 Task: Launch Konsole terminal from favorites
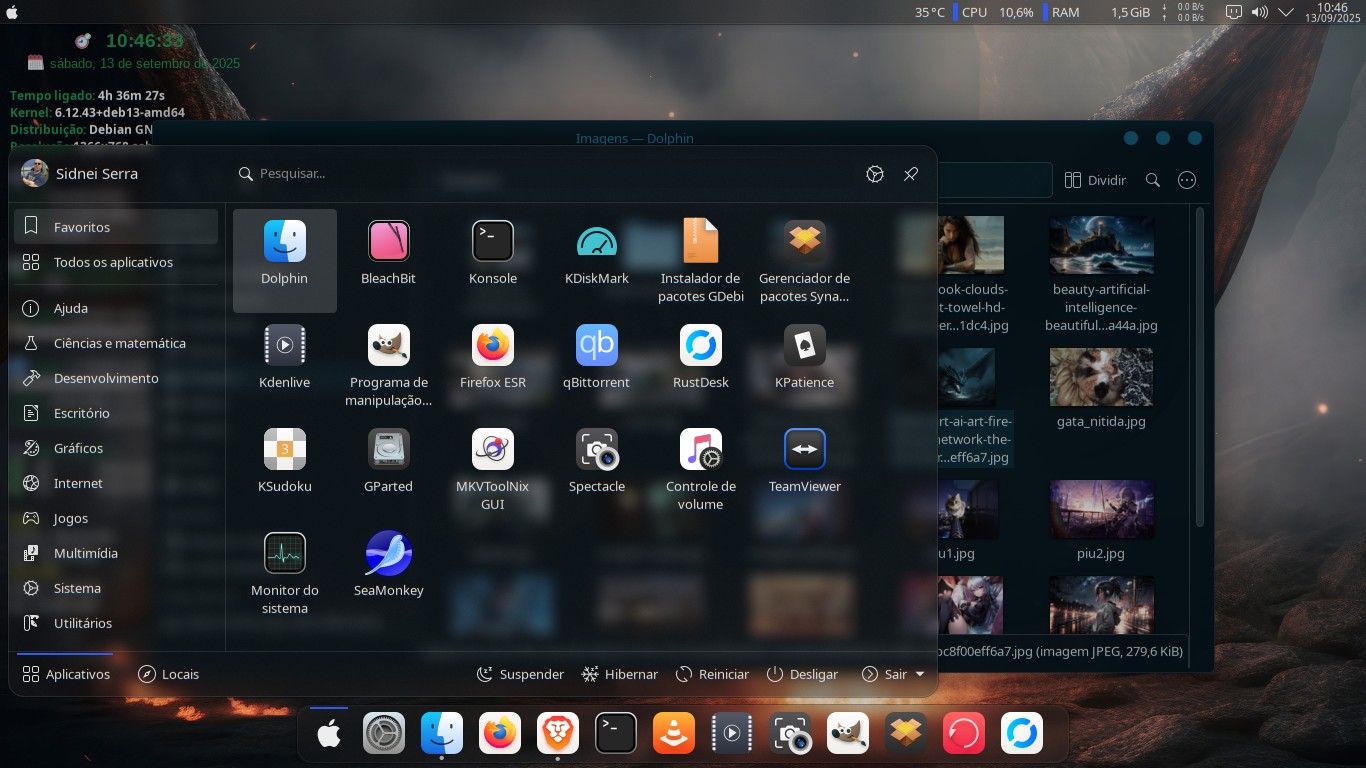click(493, 260)
